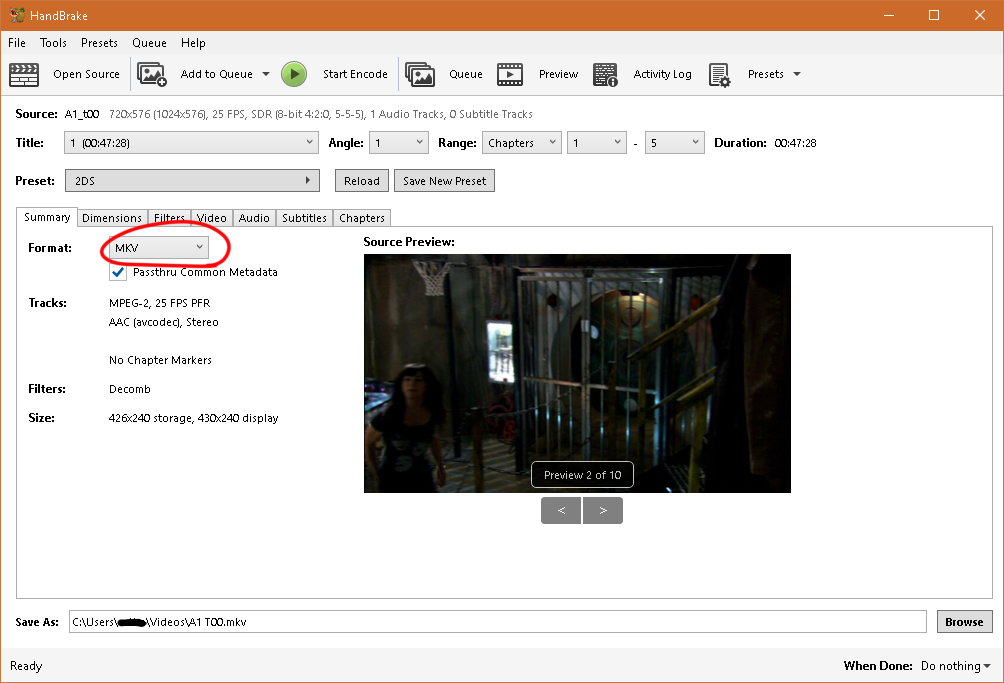Switch to the Audio tab
The width and height of the screenshot is (1004, 683).
[254, 218]
